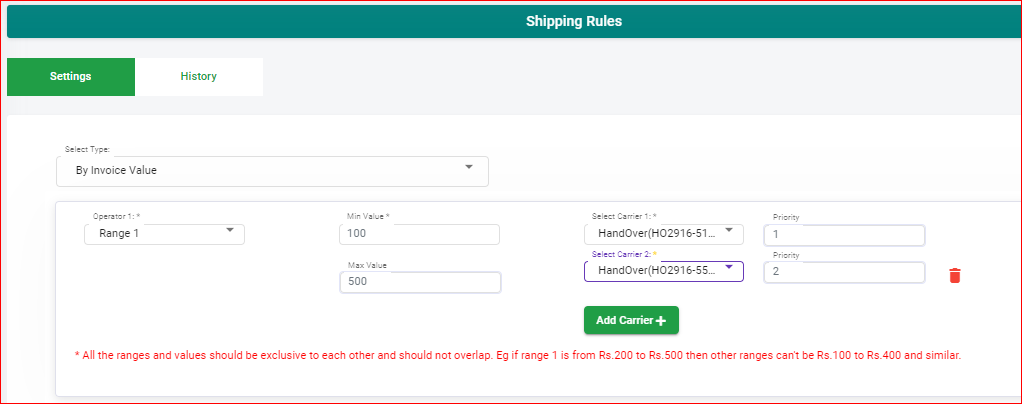Select the Settings tab
This screenshot has width=1022, height=404.
[70, 77]
